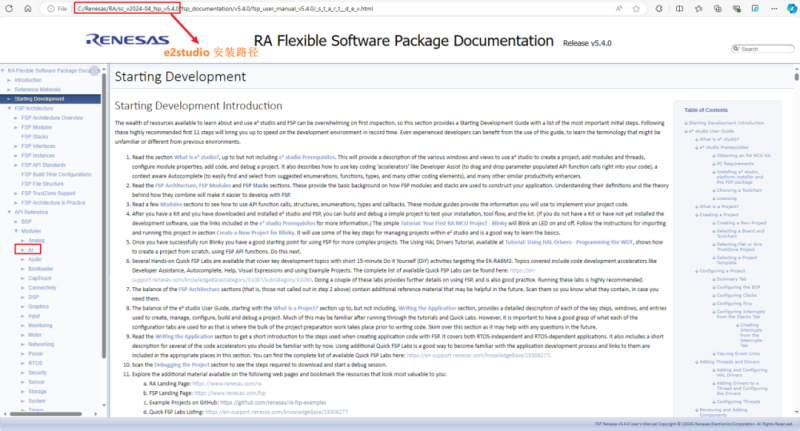Click the search magnifier icon
The height and width of the screenshot is (431, 800).
click(x=736, y=48)
